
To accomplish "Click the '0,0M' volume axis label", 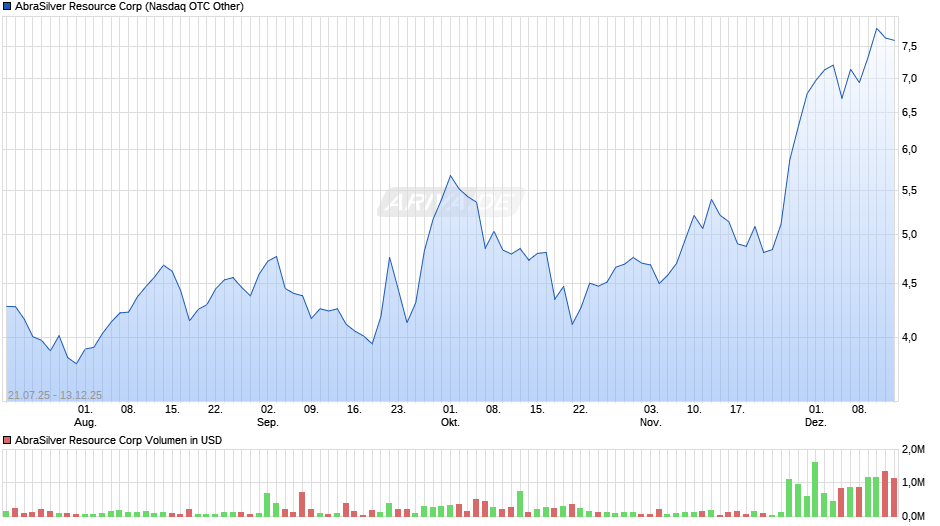I will click(913, 516).
